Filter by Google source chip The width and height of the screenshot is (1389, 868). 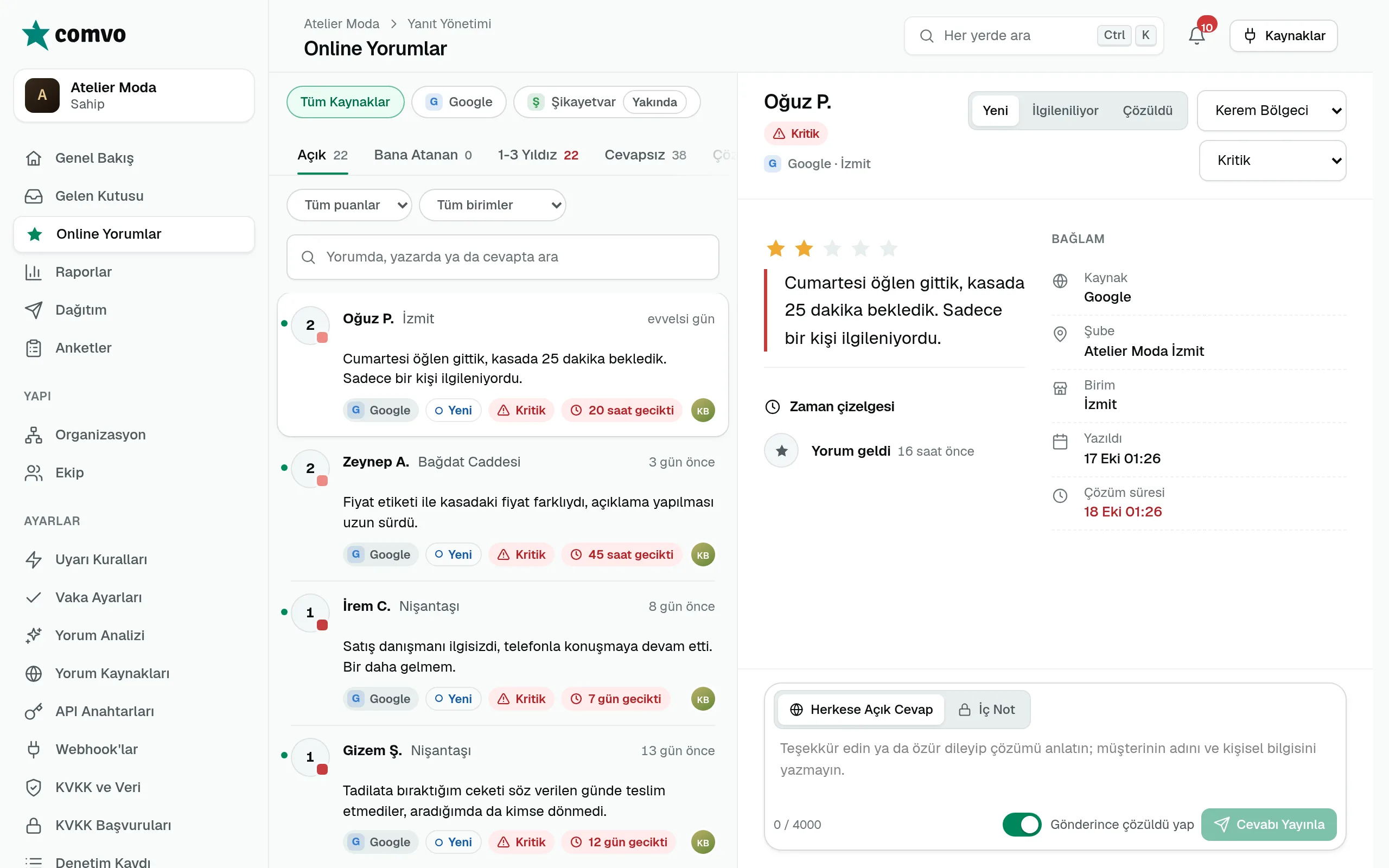point(458,101)
